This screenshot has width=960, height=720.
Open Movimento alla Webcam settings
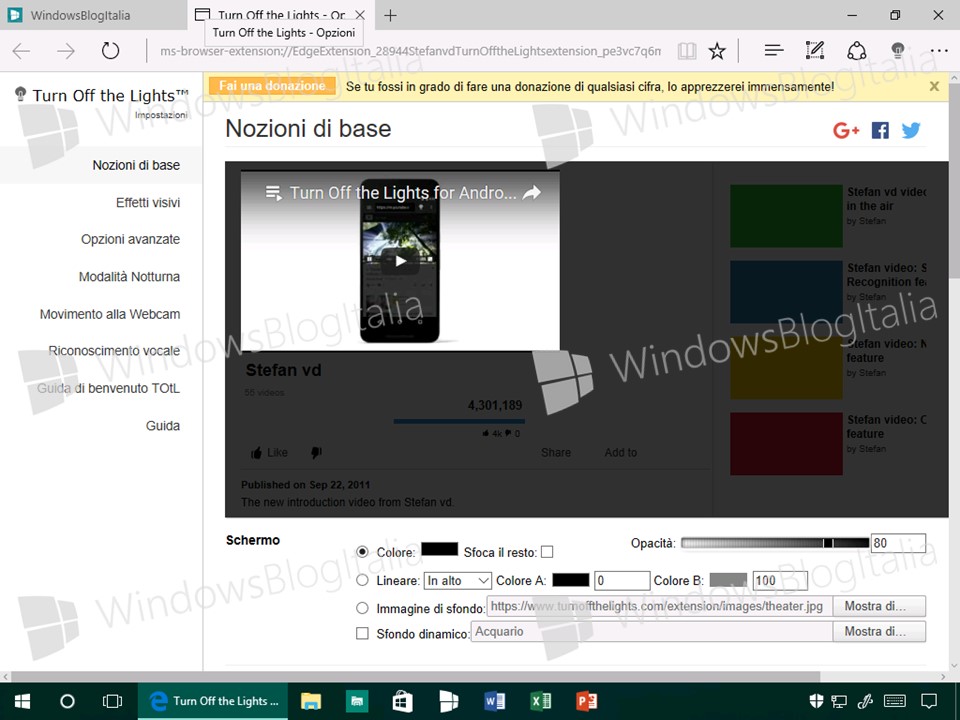[110, 314]
